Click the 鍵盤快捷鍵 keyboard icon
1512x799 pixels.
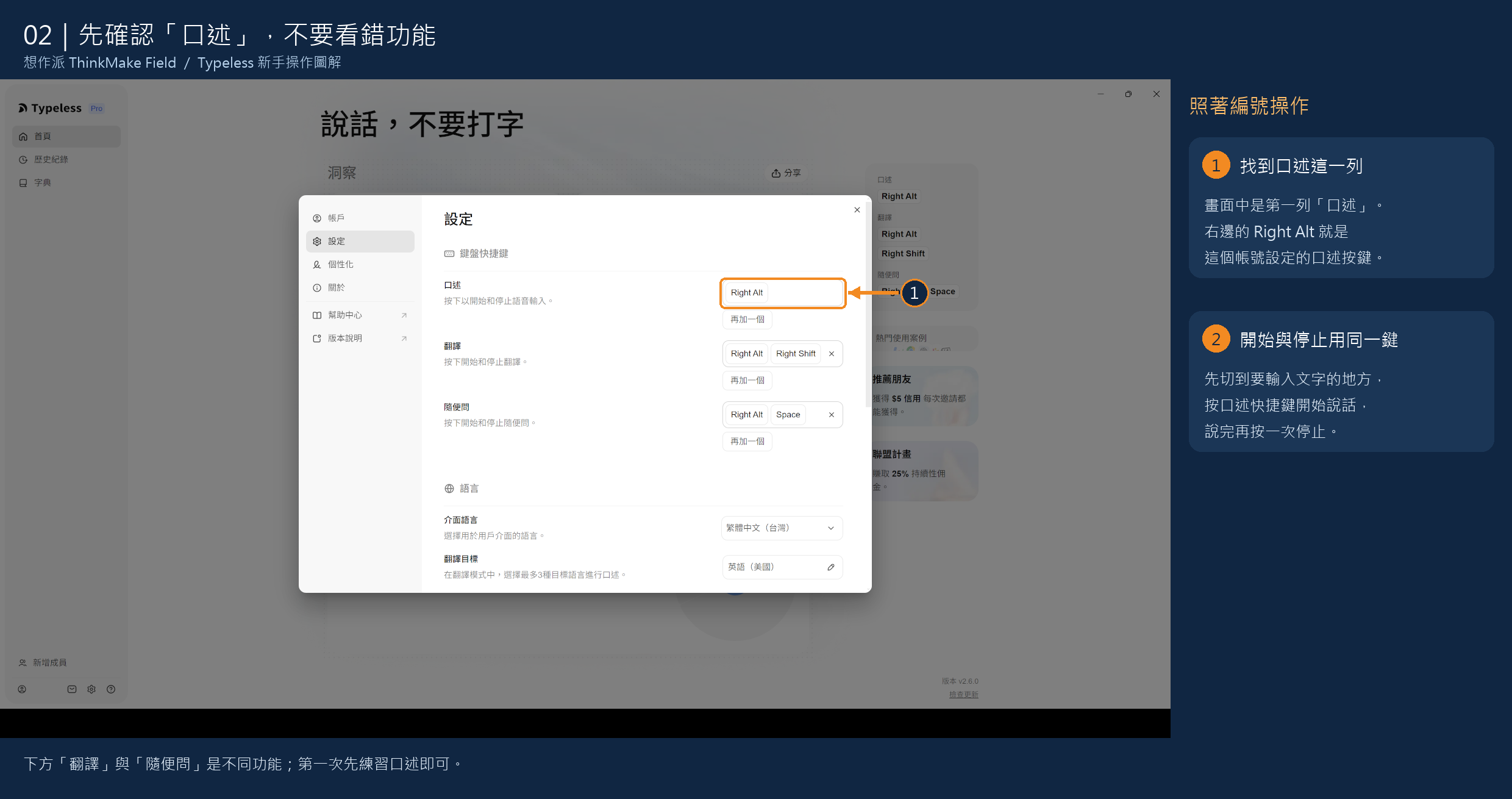(x=449, y=254)
